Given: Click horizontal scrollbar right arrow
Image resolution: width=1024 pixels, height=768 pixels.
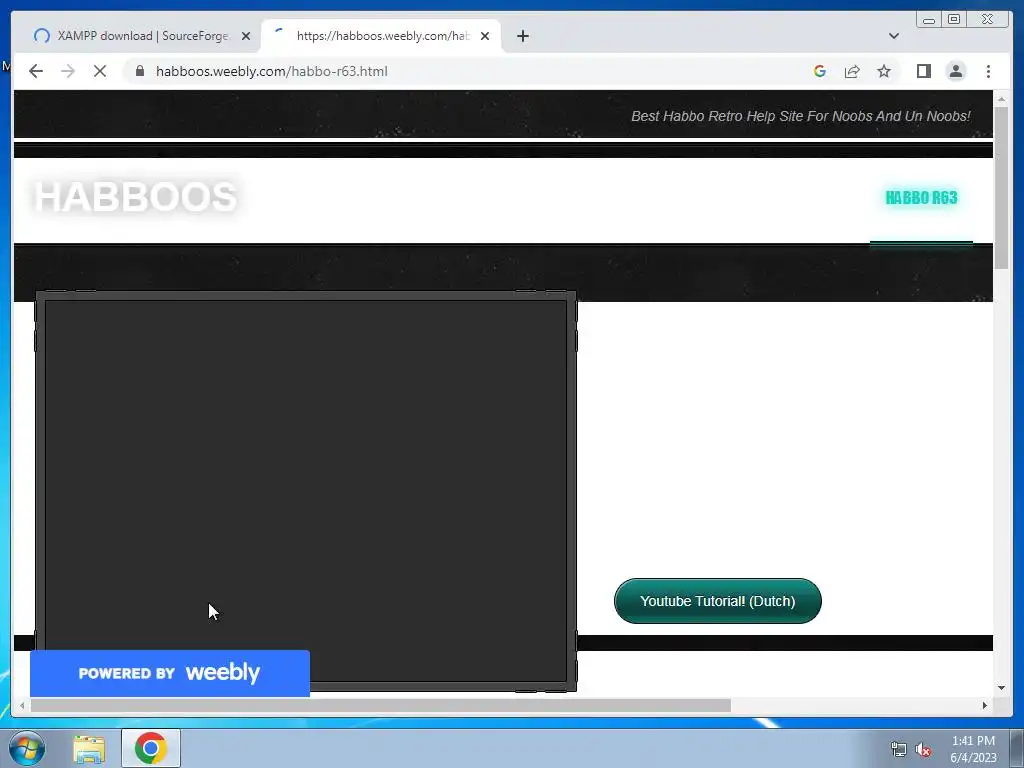Looking at the screenshot, I should coord(985,705).
